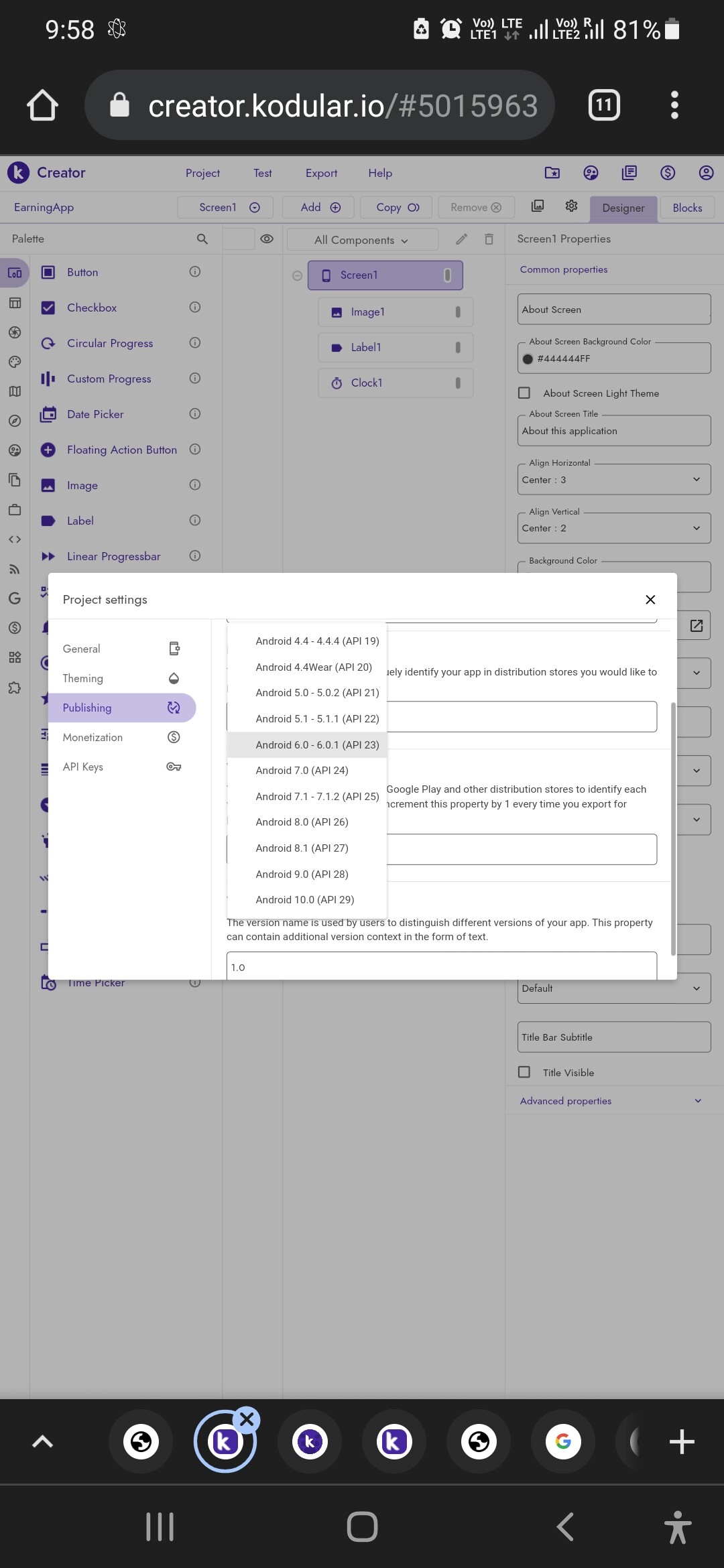
Task: Open the Align Horizontal dropdown
Action: point(613,480)
